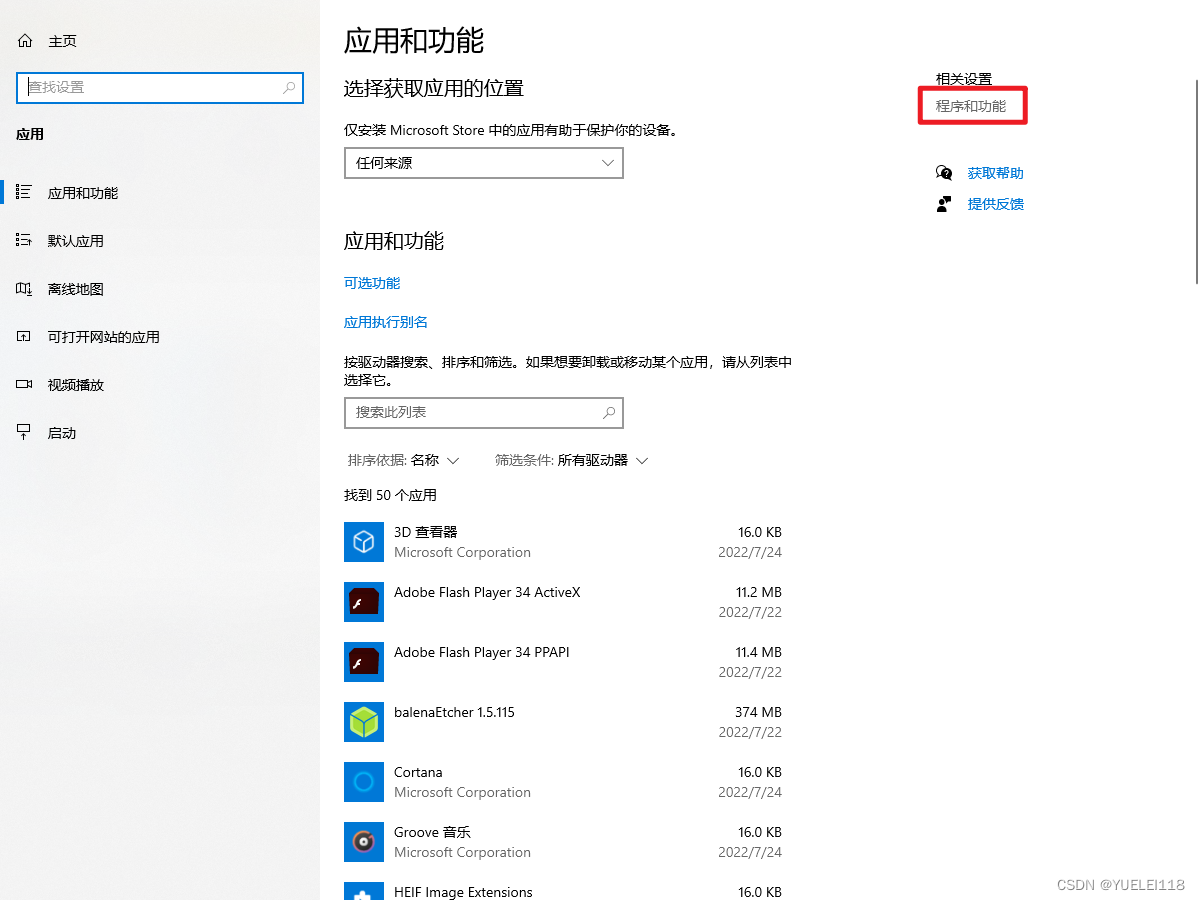
Task: Click Adobe Flash Player 34 PPAPI icon
Action: coord(364,662)
